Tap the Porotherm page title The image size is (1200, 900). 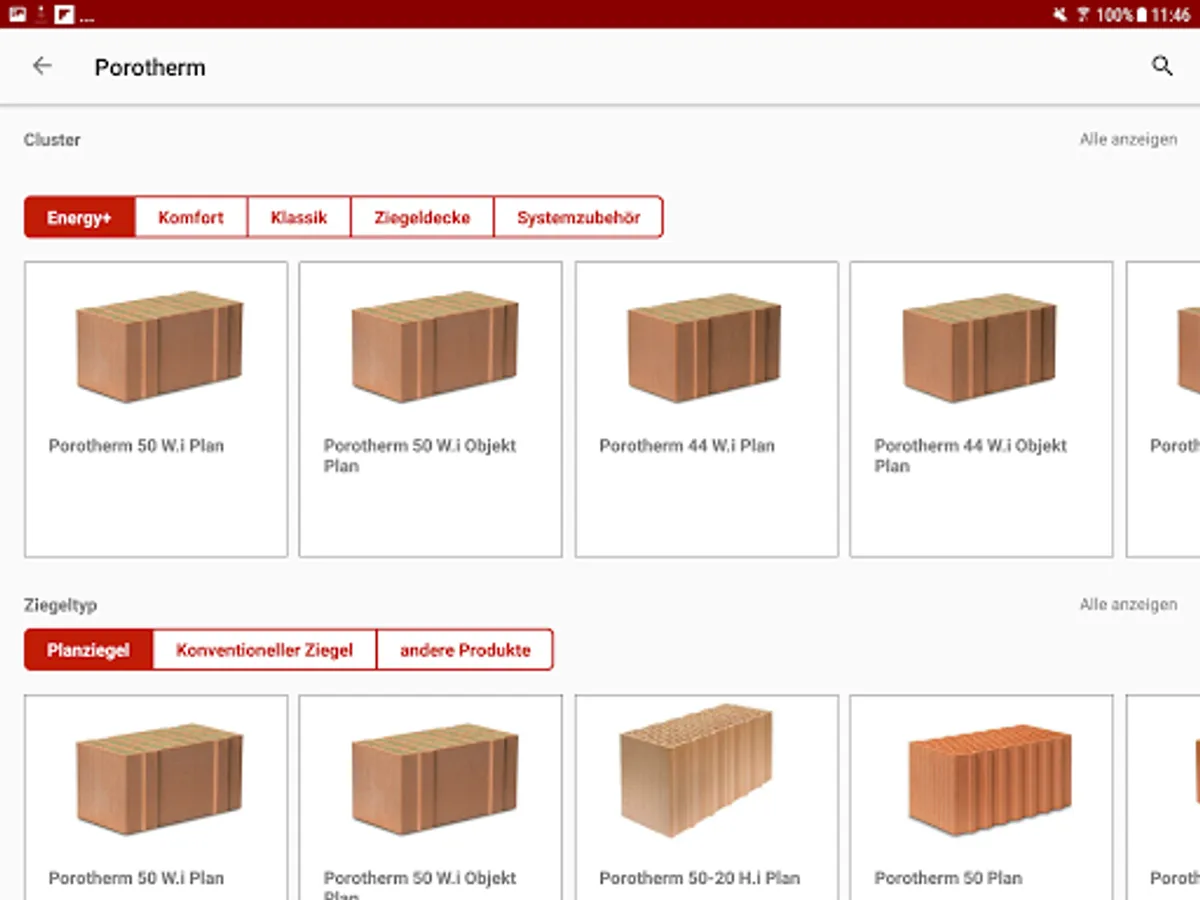point(150,67)
